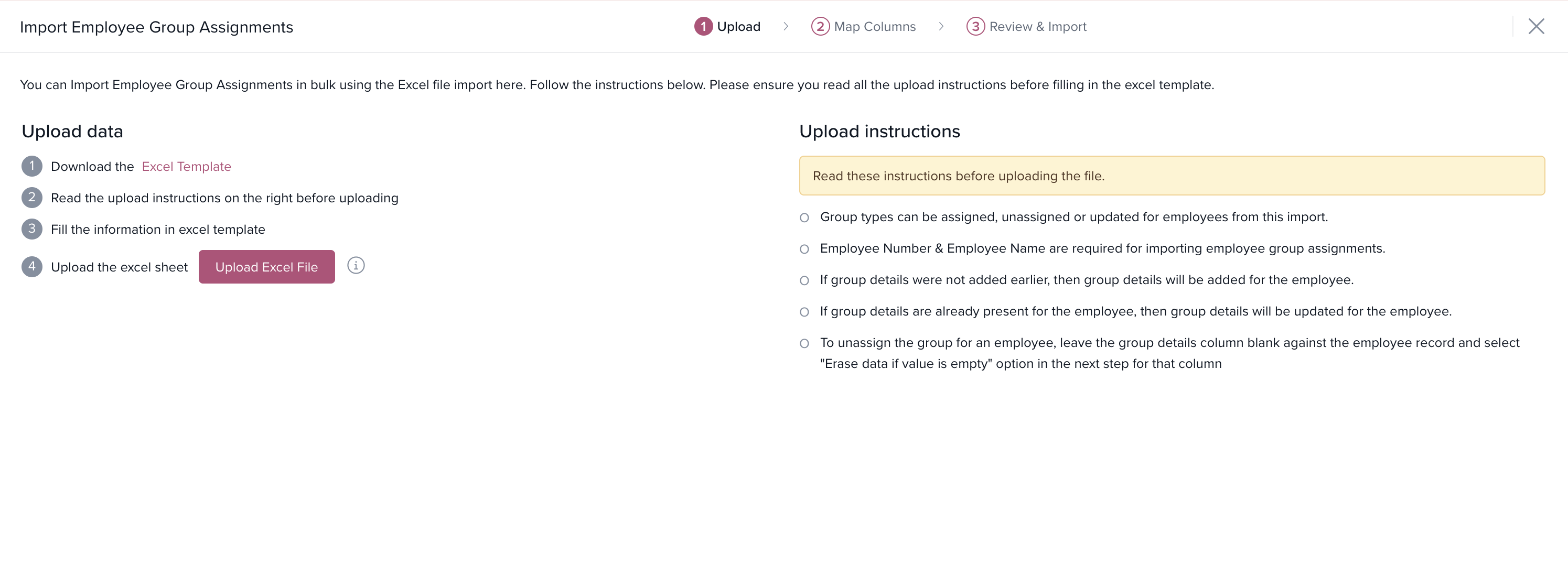Click bullet next to Employee Number instruction
1568x576 pixels.
[804, 249]
